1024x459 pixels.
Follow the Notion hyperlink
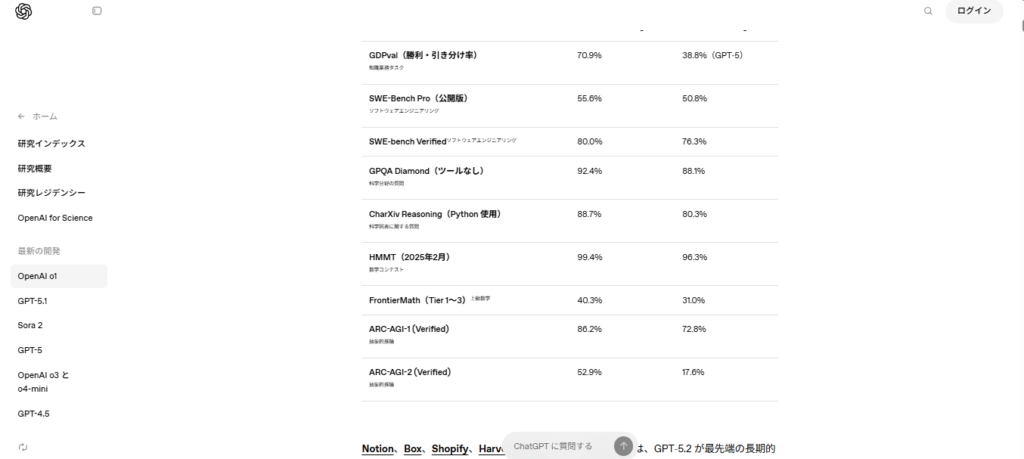[x=378, y=449]
